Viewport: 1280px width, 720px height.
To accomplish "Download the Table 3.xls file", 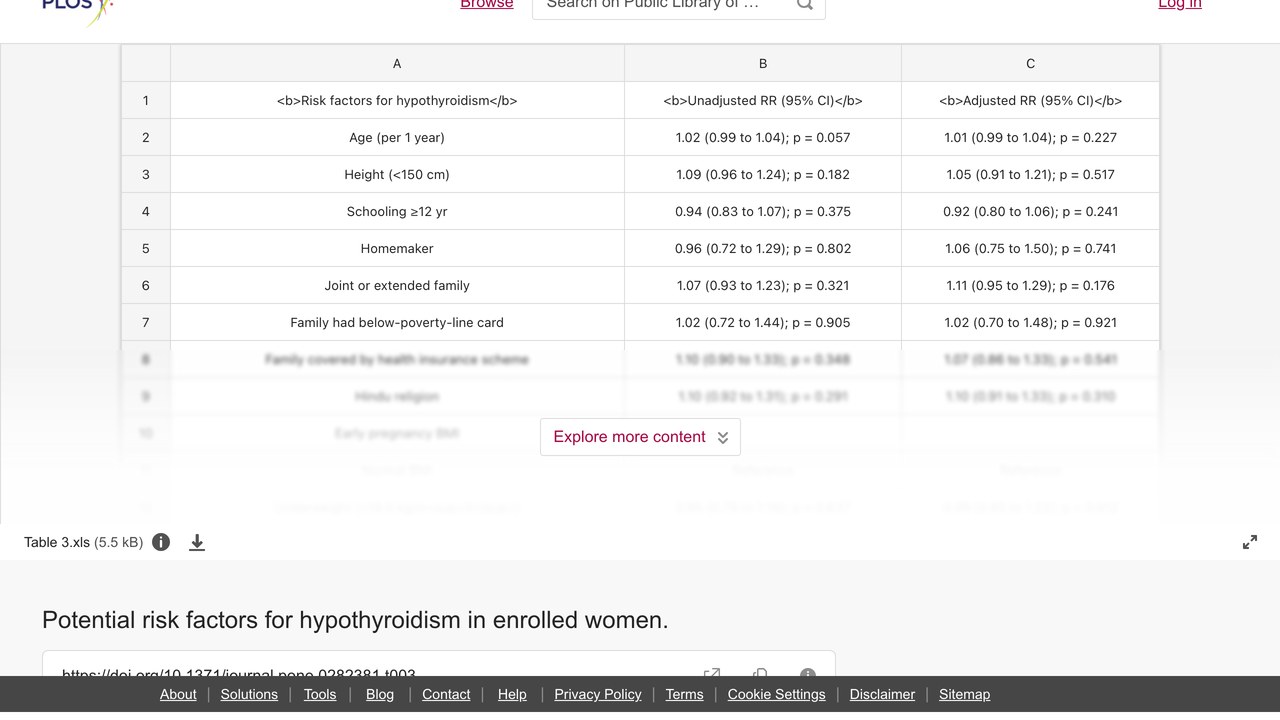I will pos(197,542).
